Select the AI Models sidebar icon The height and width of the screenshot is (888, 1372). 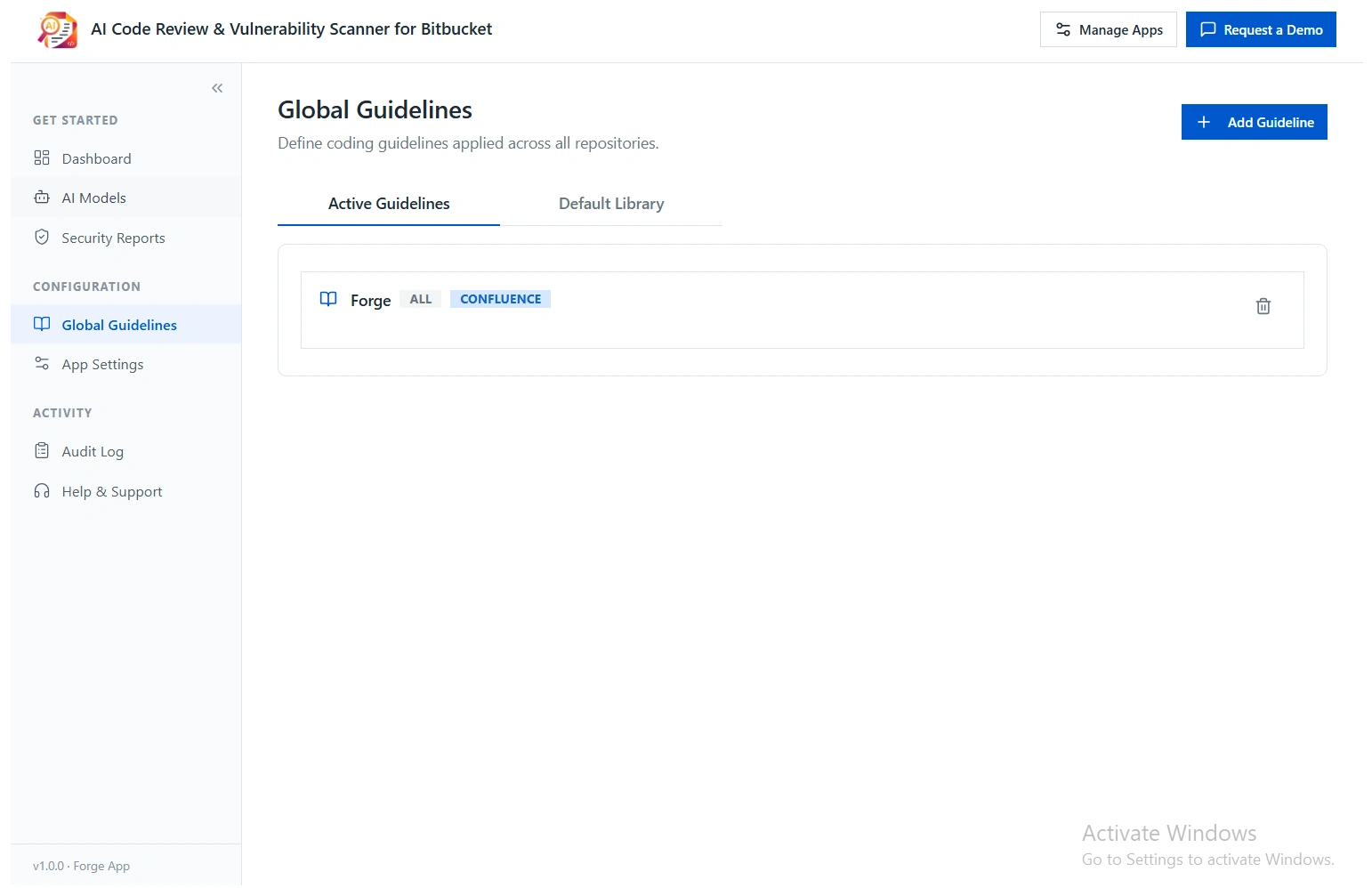42,197
